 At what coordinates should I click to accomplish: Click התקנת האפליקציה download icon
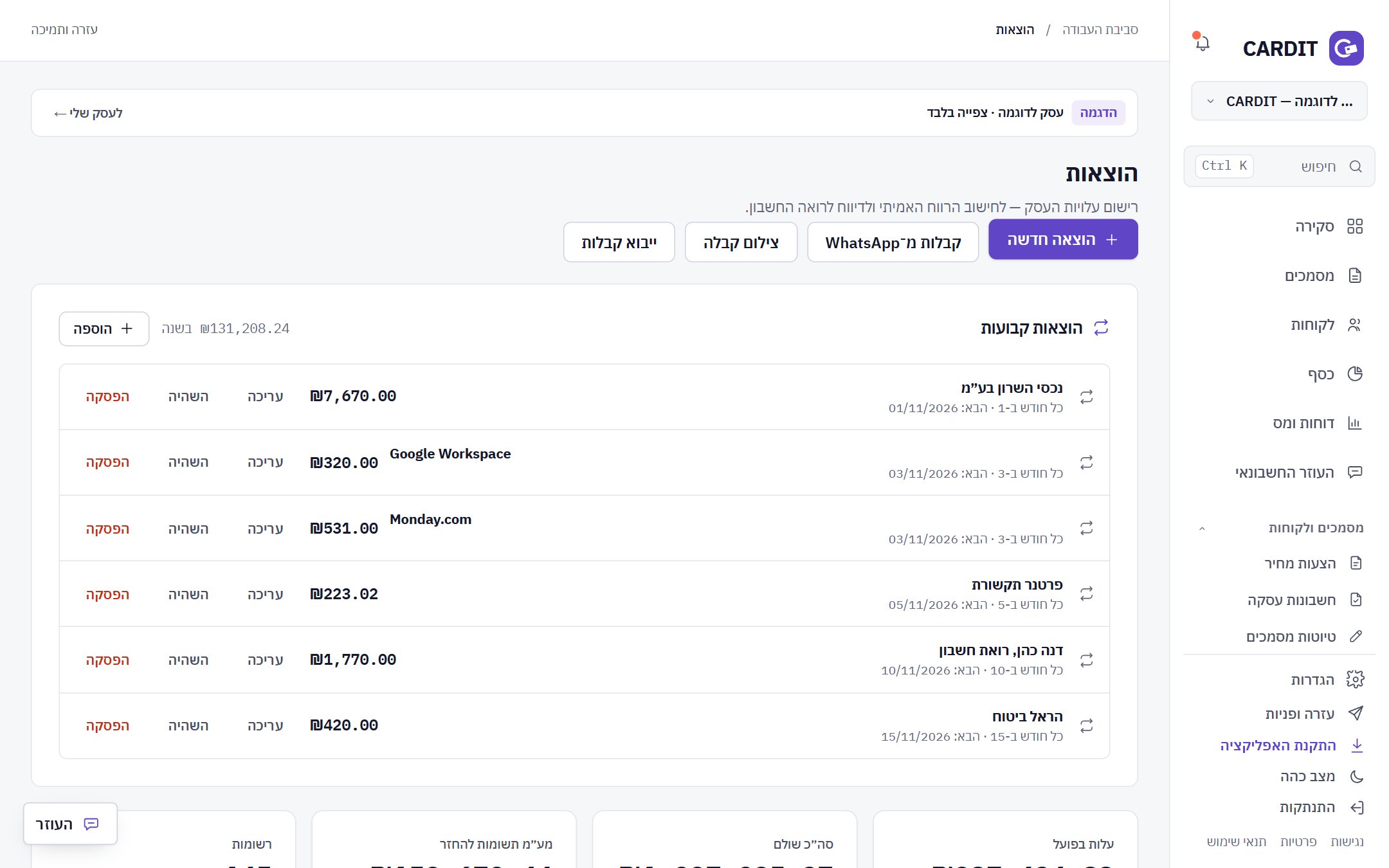(x=1357, y=745)
